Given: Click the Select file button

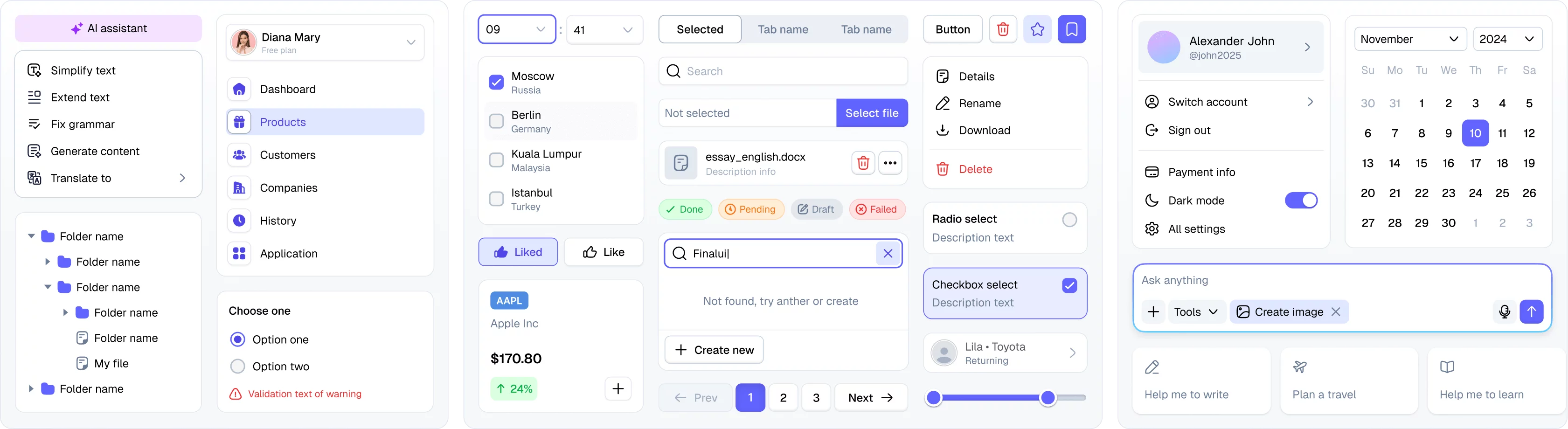Looking at the screenshot, I should point(871,112).
